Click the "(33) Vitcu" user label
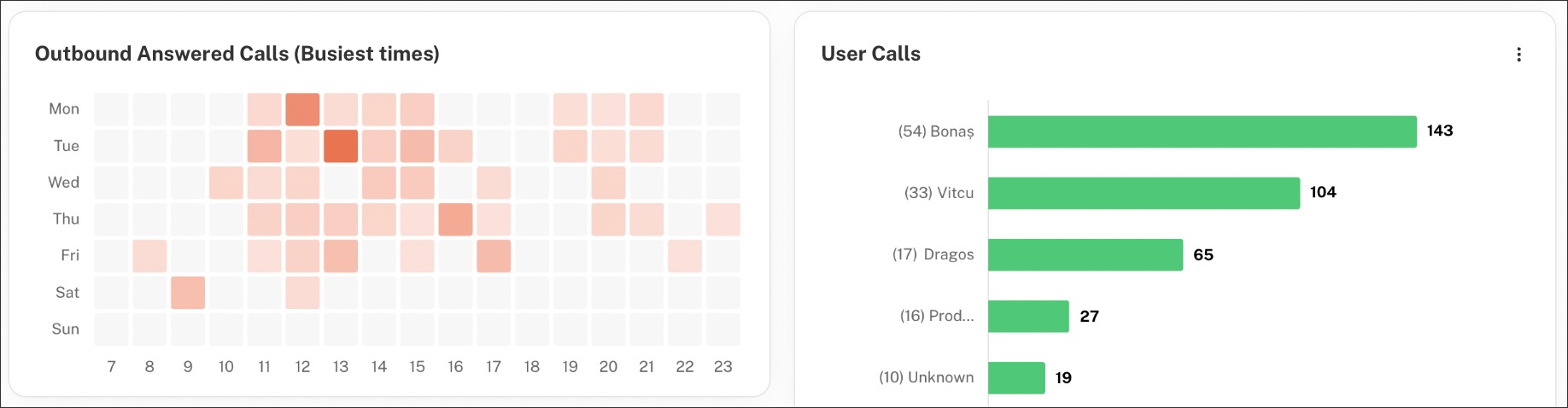 tap(939, 193)
